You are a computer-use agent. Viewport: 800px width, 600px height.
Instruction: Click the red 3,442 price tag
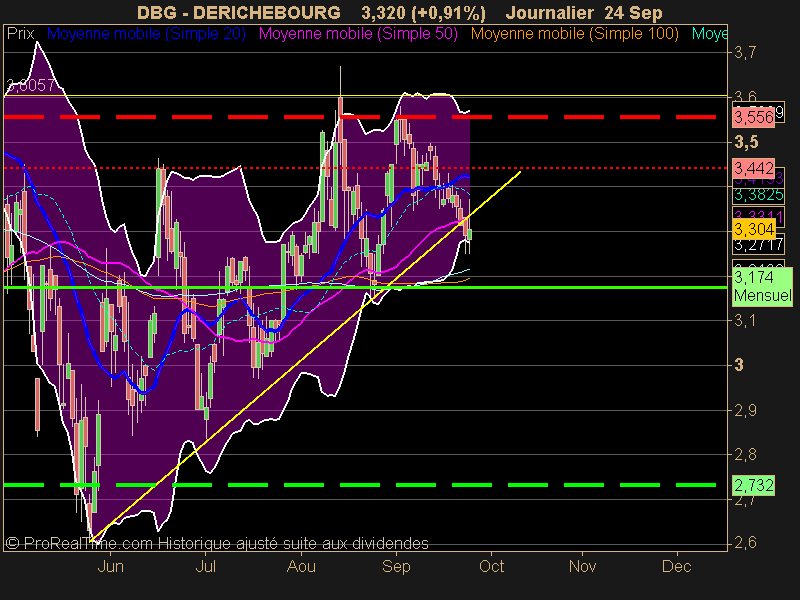point(754,168)
